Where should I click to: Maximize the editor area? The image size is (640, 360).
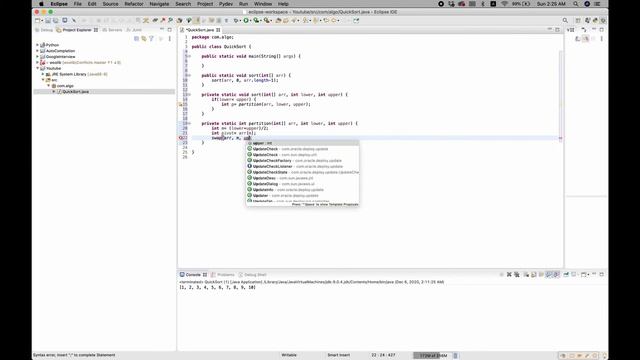coord(558,30)
